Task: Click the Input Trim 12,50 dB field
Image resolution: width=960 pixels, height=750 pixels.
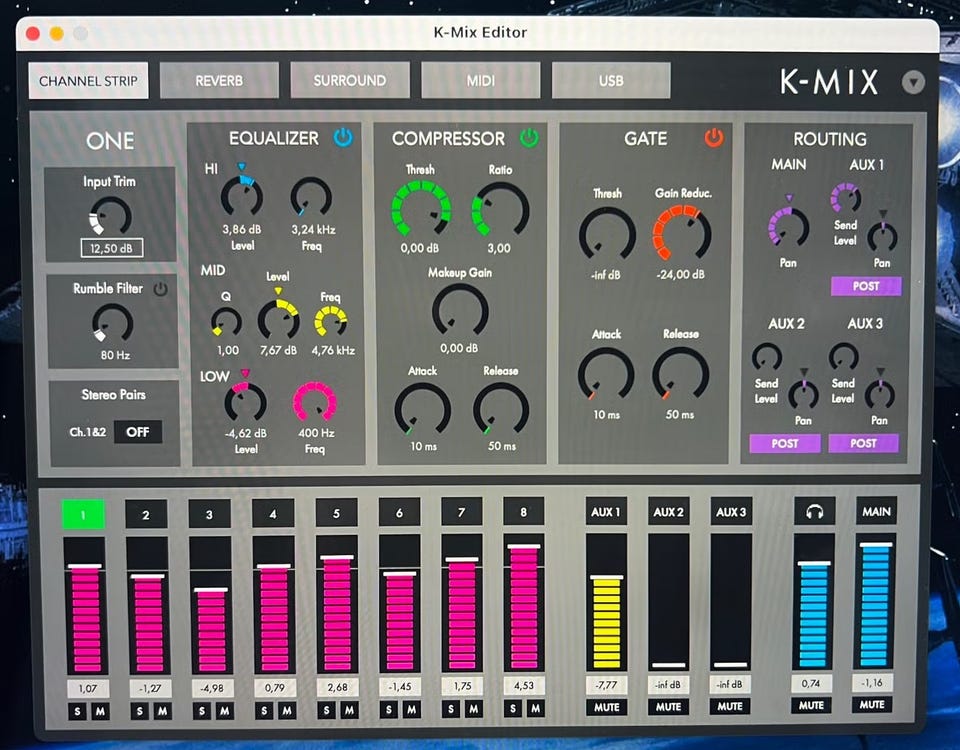Action: [111, 249]
